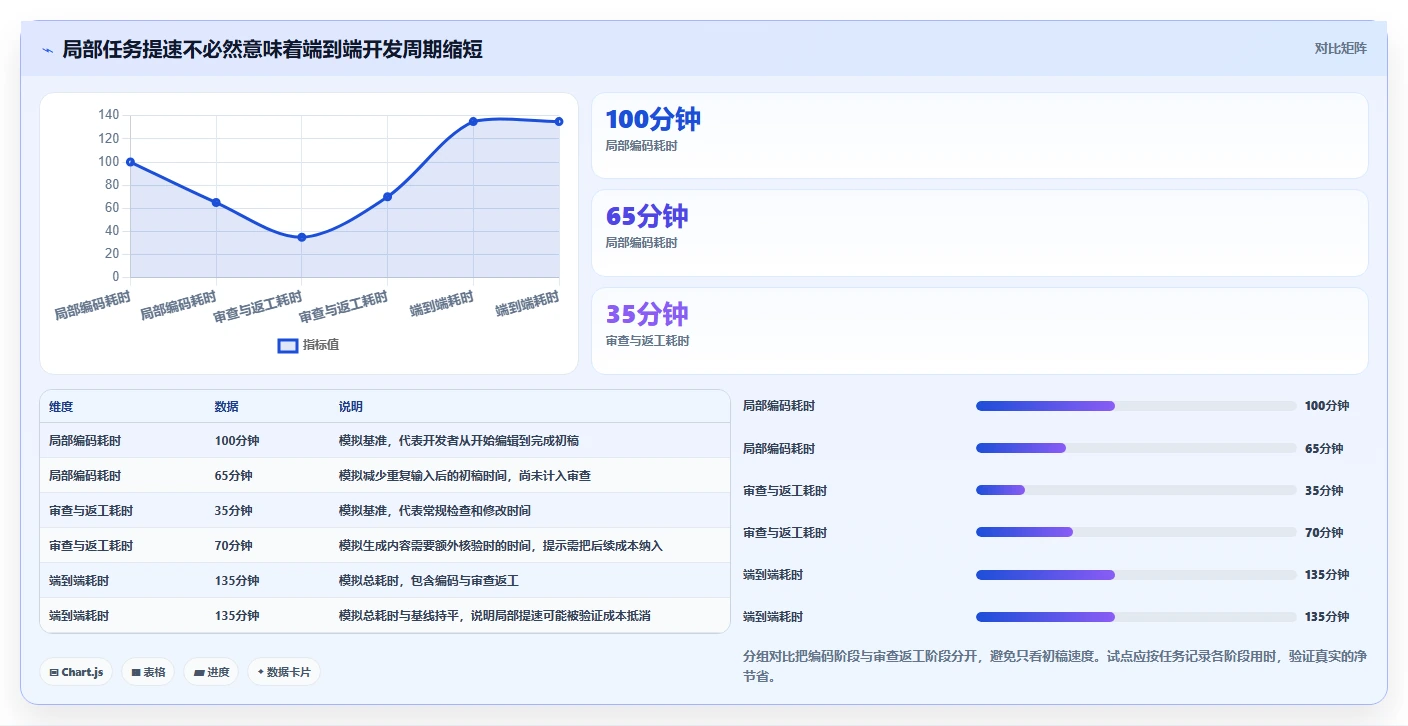1408x726 pixels.
Task: Click the 100分钟 cell in the table
Action: click(237, 440)
